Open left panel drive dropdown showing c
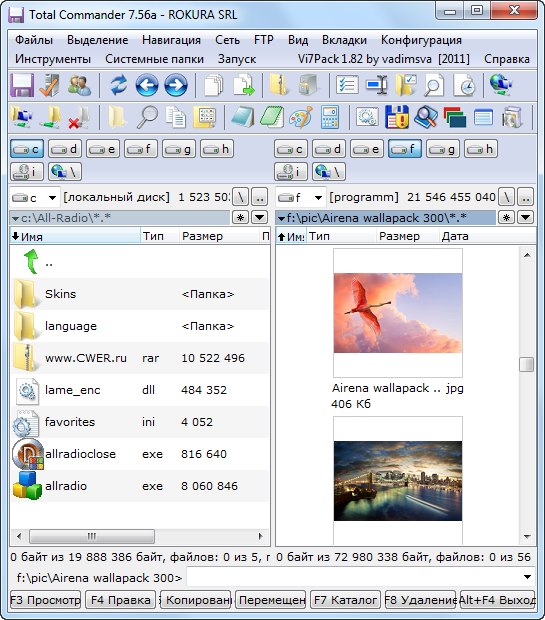Image resolution: width=545 pixels, height=620 pixels. [35, 197]
